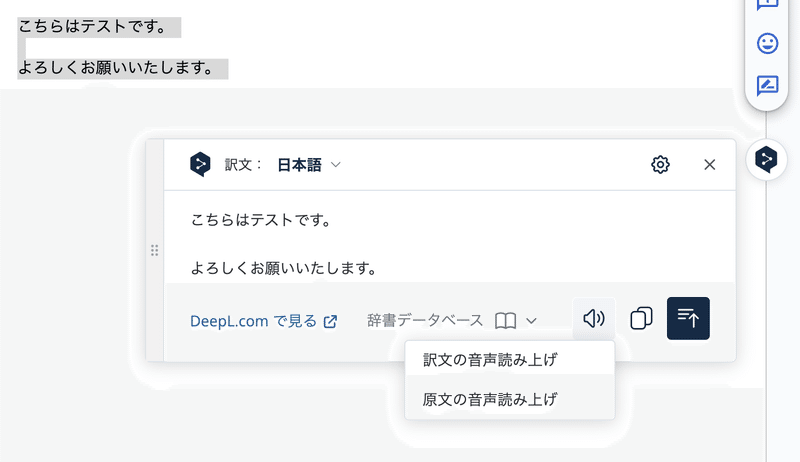Viewport: 800px width, 462px height.
Task: Click translated text こちらはテストです。 in popup
Action: [x=261, y=219]
